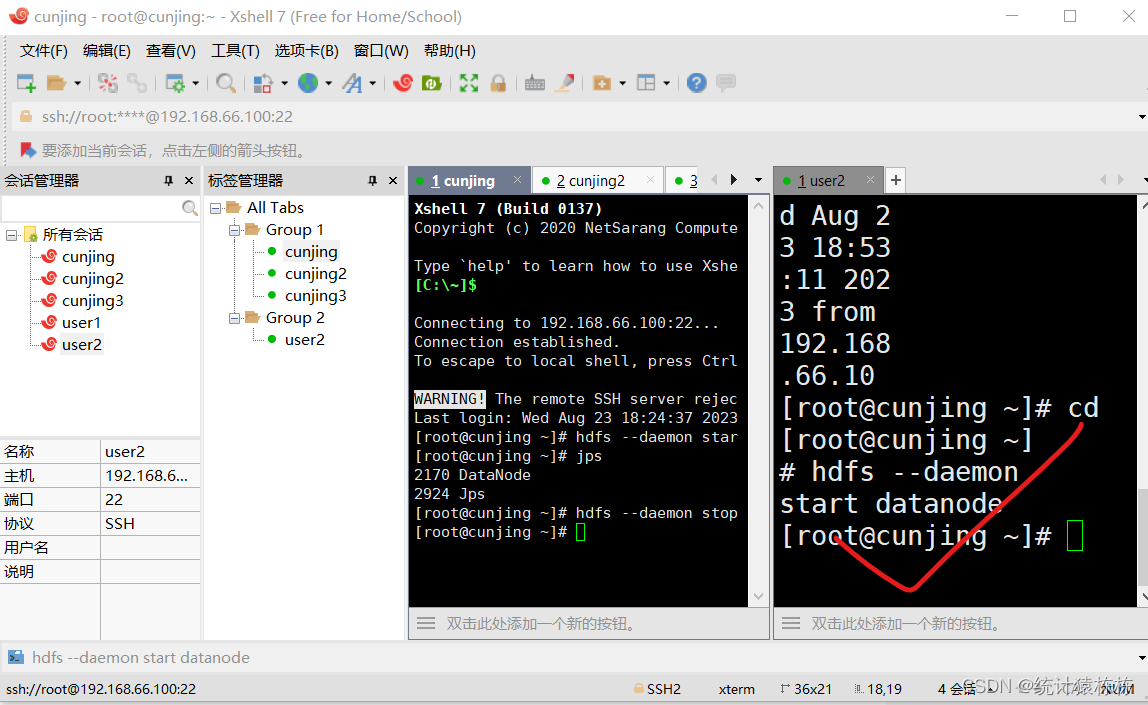Select cunjing3 session in session manager

tap(92, 301)
